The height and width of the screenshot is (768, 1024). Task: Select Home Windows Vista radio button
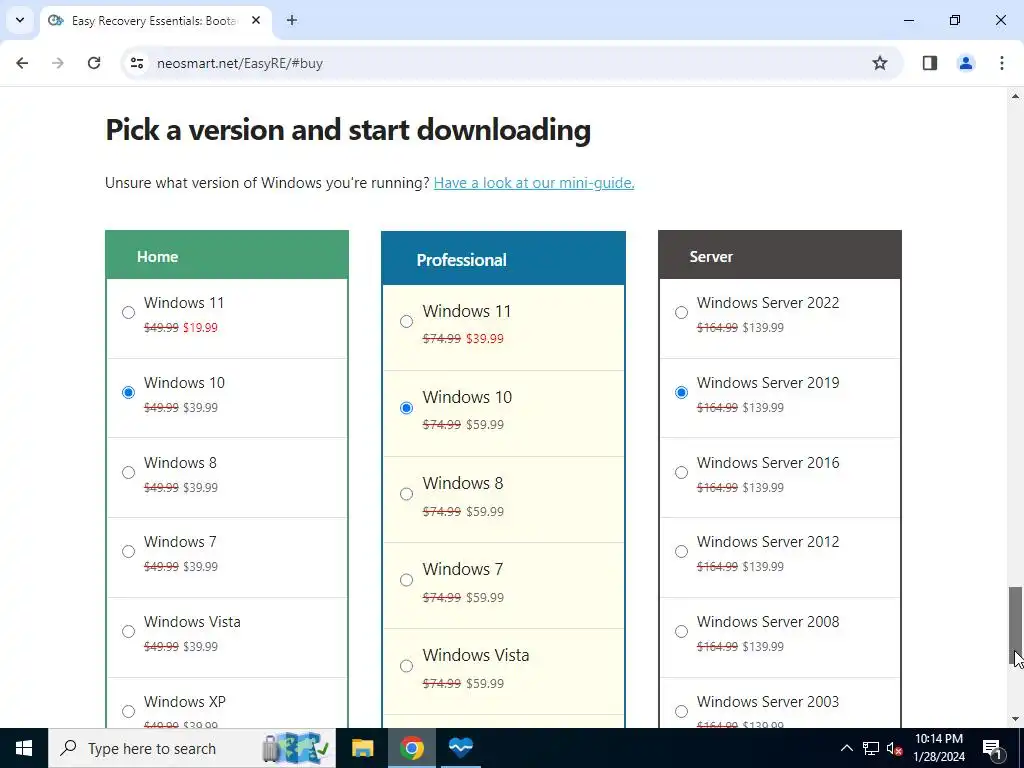pos(129,631)
